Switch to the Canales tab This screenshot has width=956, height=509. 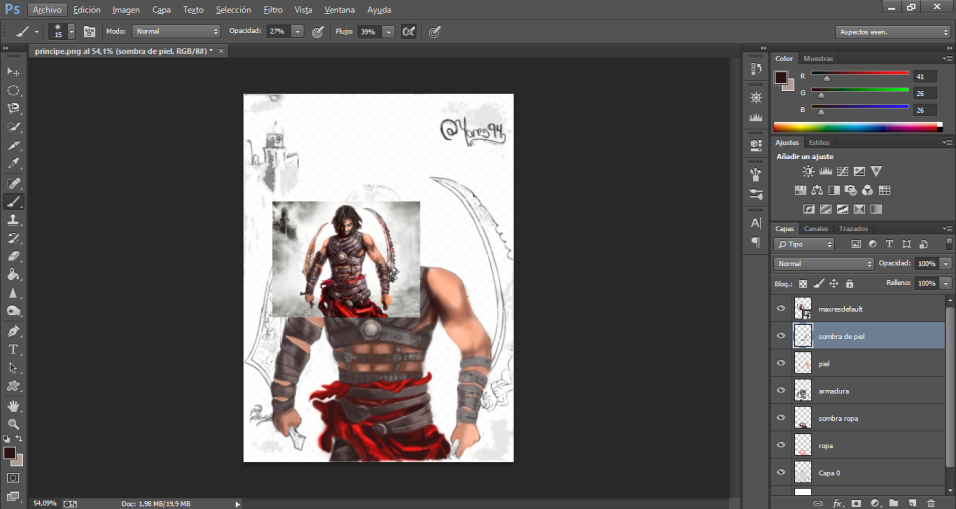coord(816,228)
